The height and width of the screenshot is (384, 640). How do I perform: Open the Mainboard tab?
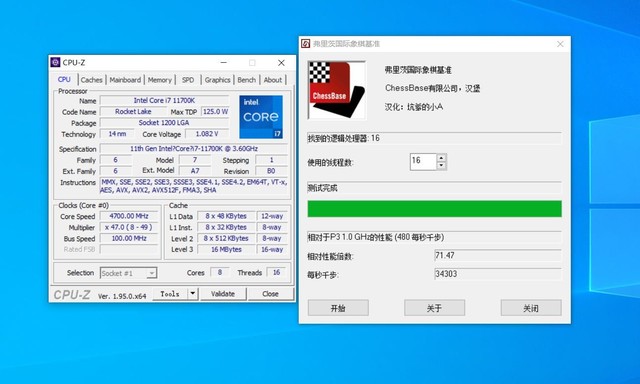pyautogui.click(x=125, y=80)
